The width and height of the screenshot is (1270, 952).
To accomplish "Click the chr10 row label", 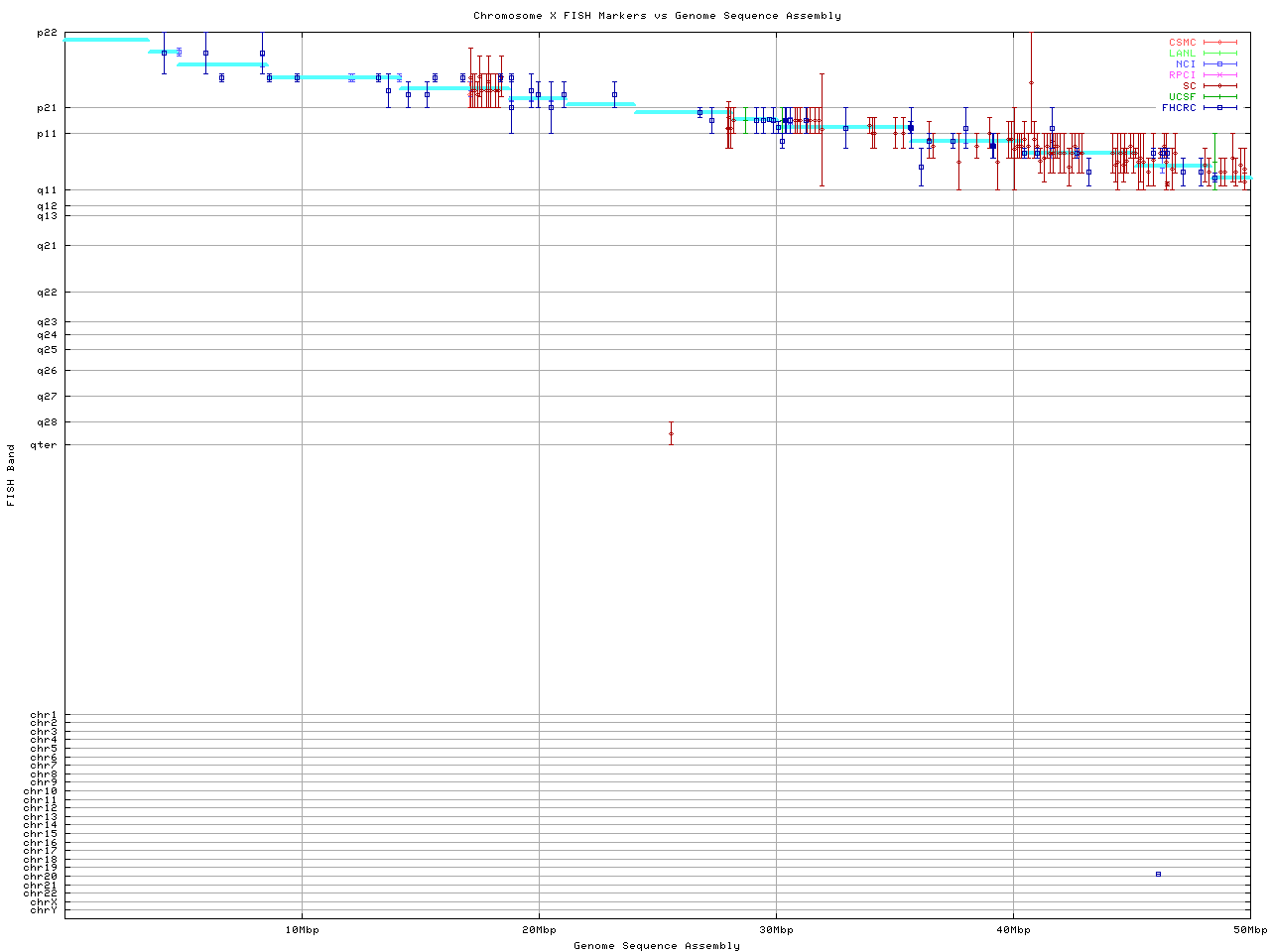I will (x=41, y=791).
